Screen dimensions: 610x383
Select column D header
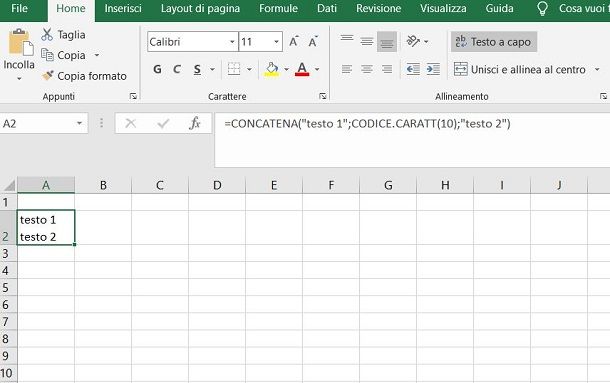point(217,185)
